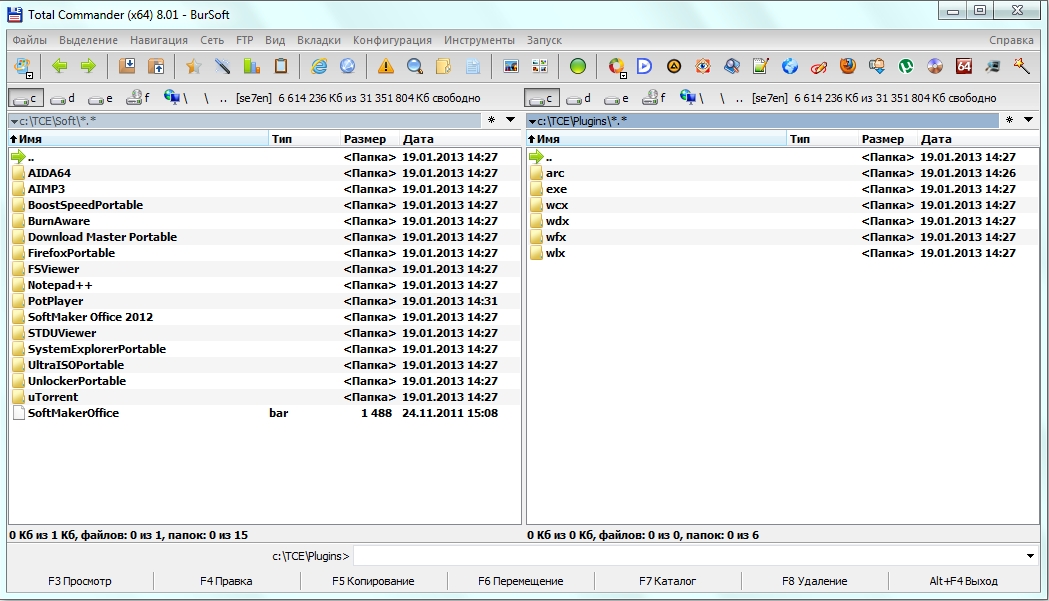The width and height of the screenshot is (1049, 601).
Task: Open the Конфигурация menu
Action: coord(392,40)
